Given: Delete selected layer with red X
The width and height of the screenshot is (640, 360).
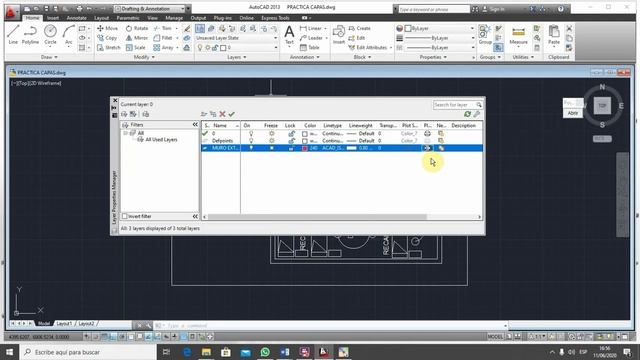Looking at the screenshot, I should click(222, 114).
